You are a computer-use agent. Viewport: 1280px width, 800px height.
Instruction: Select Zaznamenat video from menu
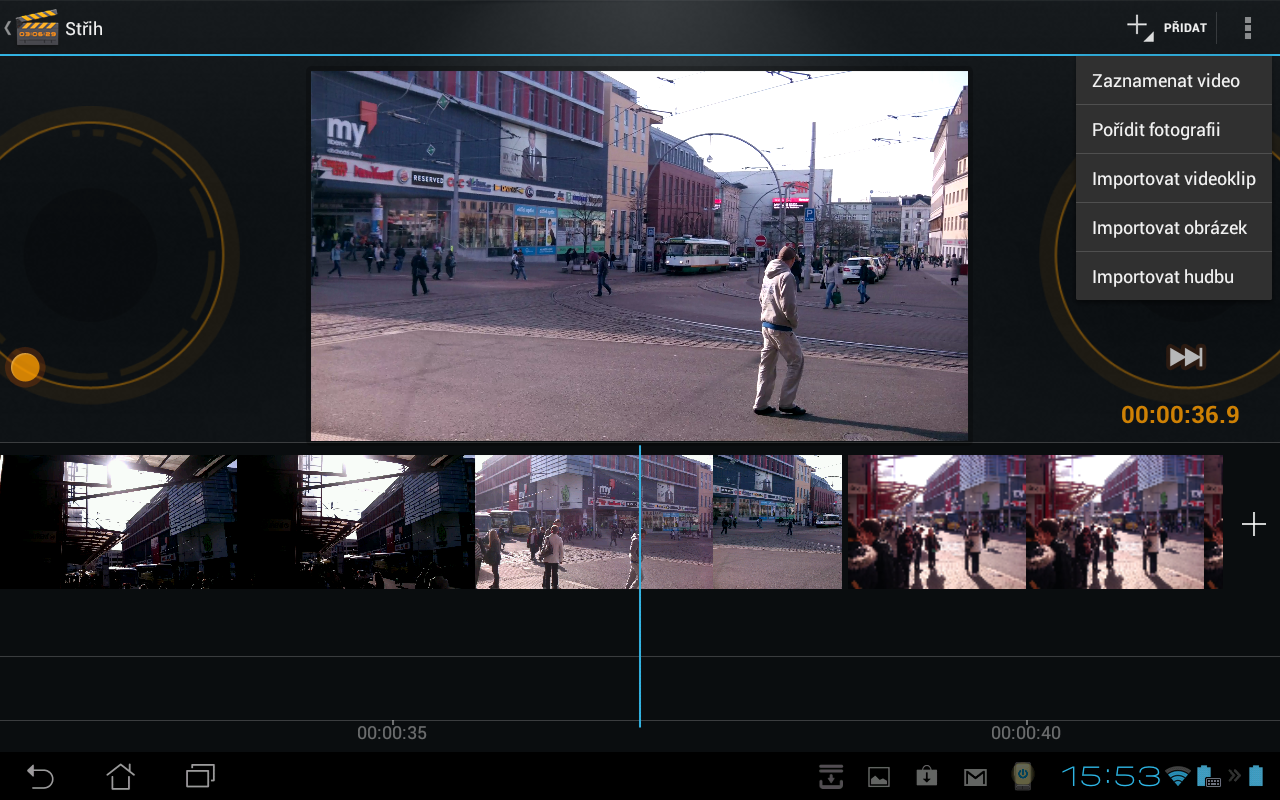pyautogui.click(x=1166, y=81)
